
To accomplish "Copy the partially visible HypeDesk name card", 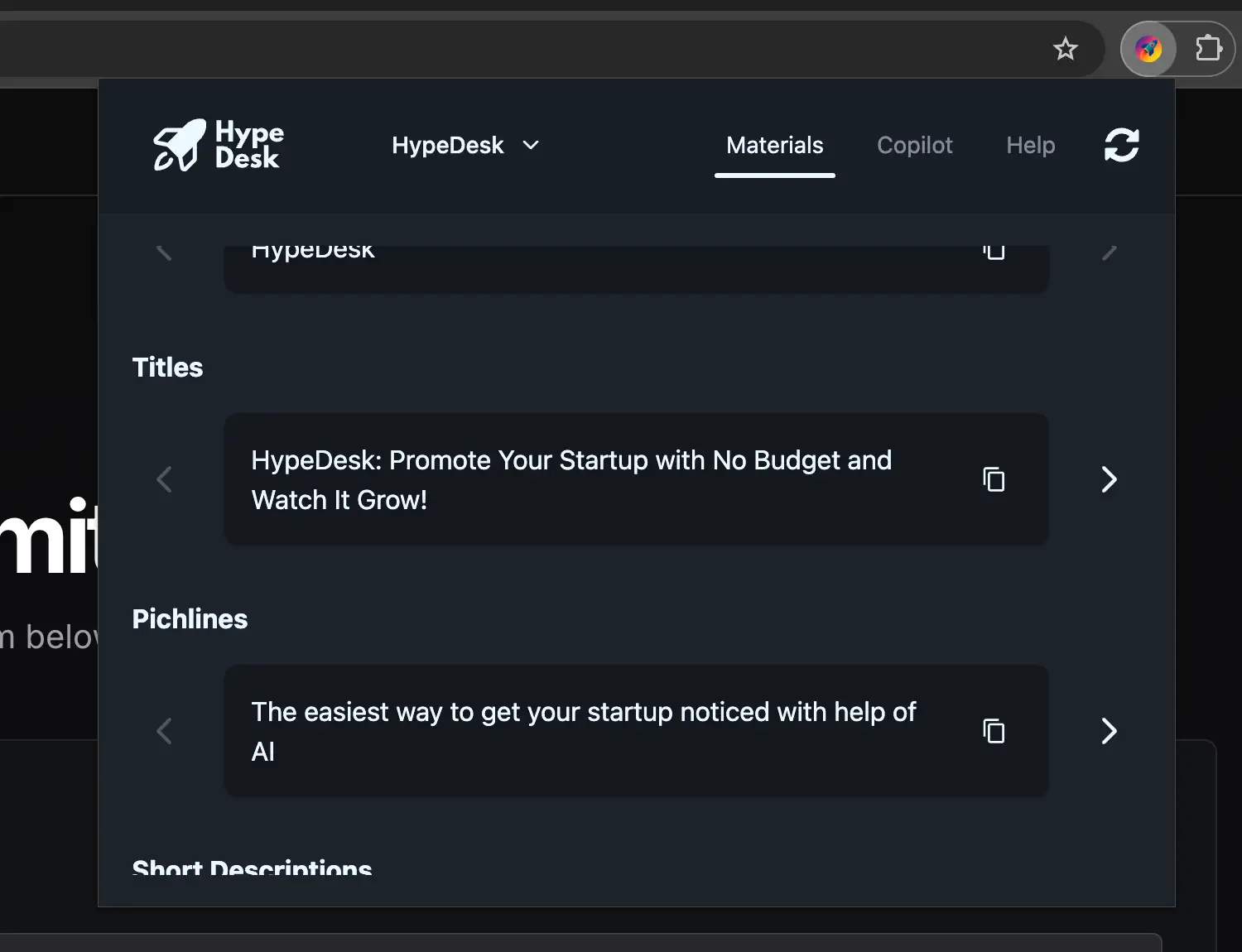I will tap(994, 251).
